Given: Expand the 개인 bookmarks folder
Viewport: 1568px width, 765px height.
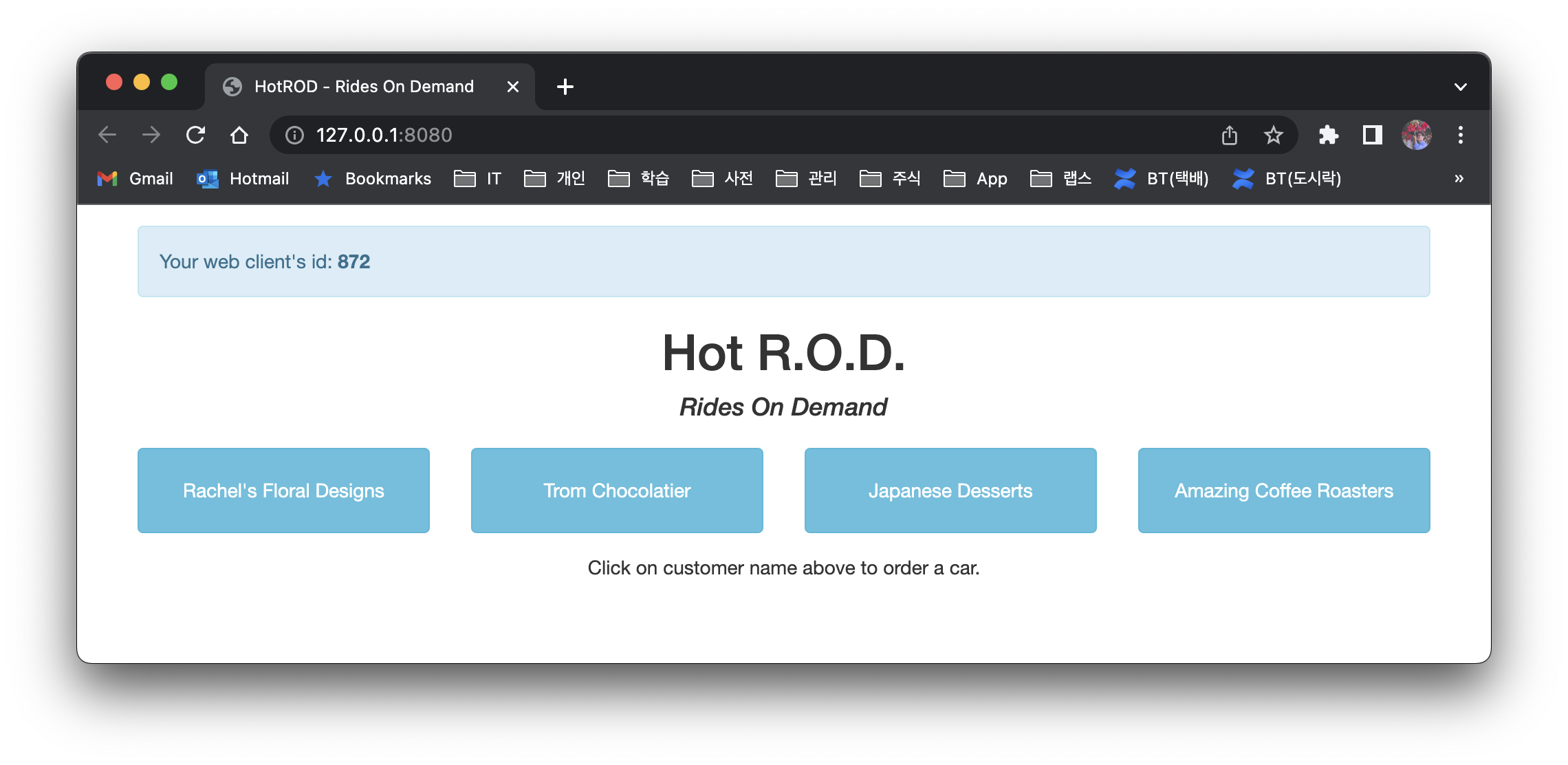Looking at the screenshot, I should (554, 178).
